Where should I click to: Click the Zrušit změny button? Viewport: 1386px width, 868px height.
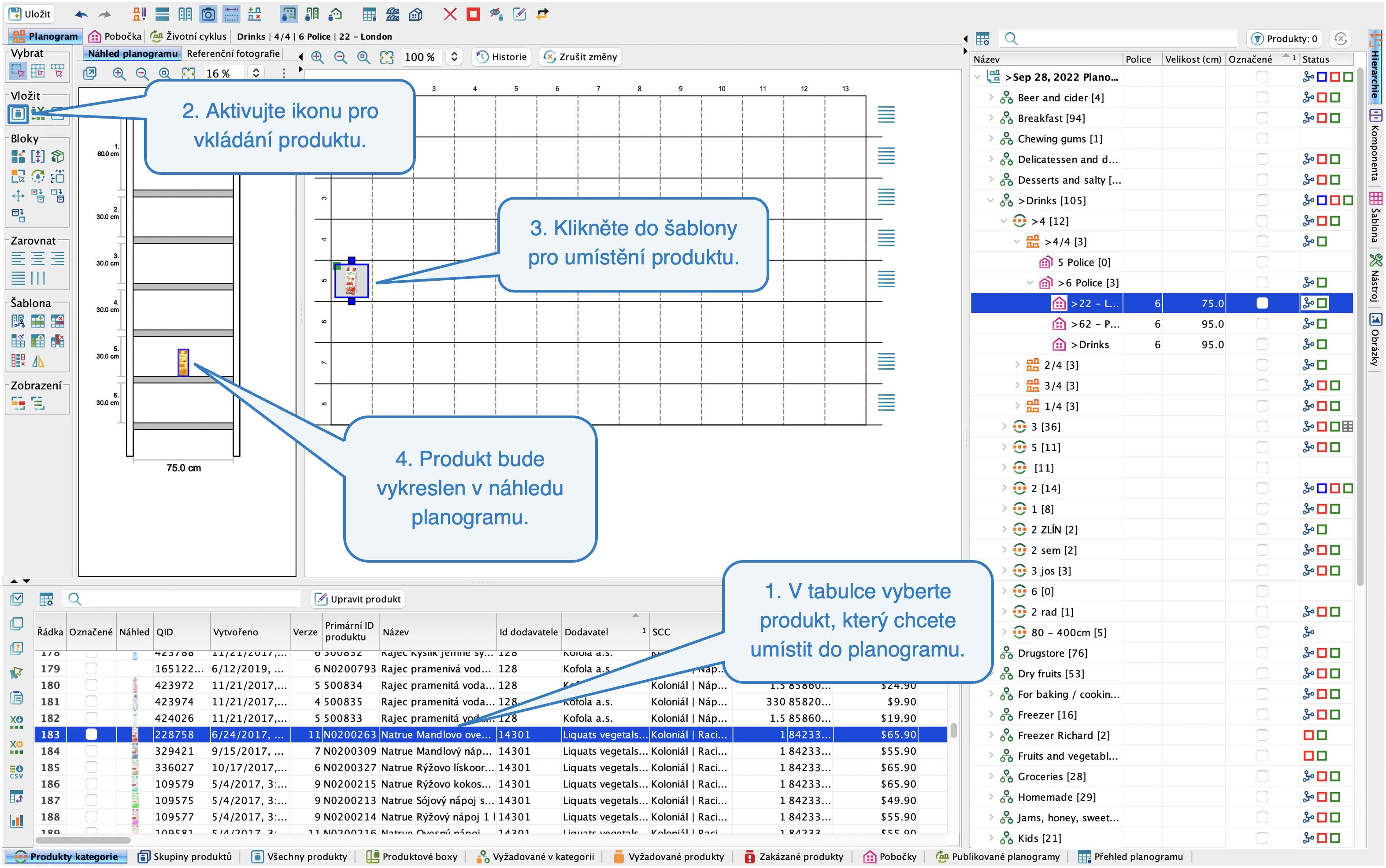pos(580,57)
